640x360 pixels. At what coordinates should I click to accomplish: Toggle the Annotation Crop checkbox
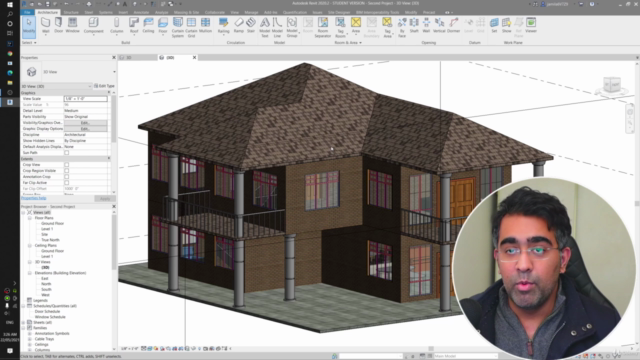pos(67,177)
